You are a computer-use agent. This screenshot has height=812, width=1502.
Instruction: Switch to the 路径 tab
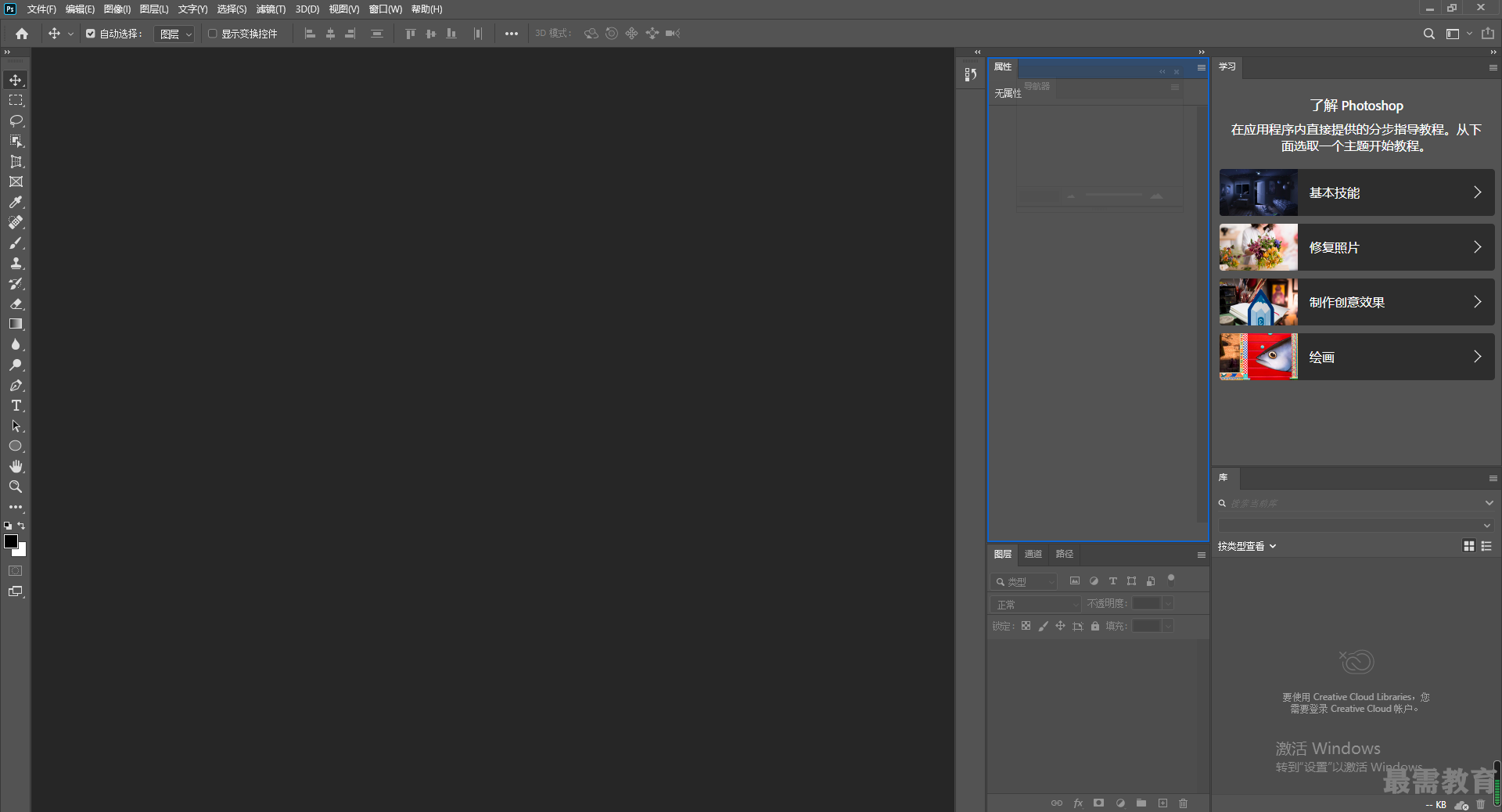pyautogui.click(x=1065, y=554)
